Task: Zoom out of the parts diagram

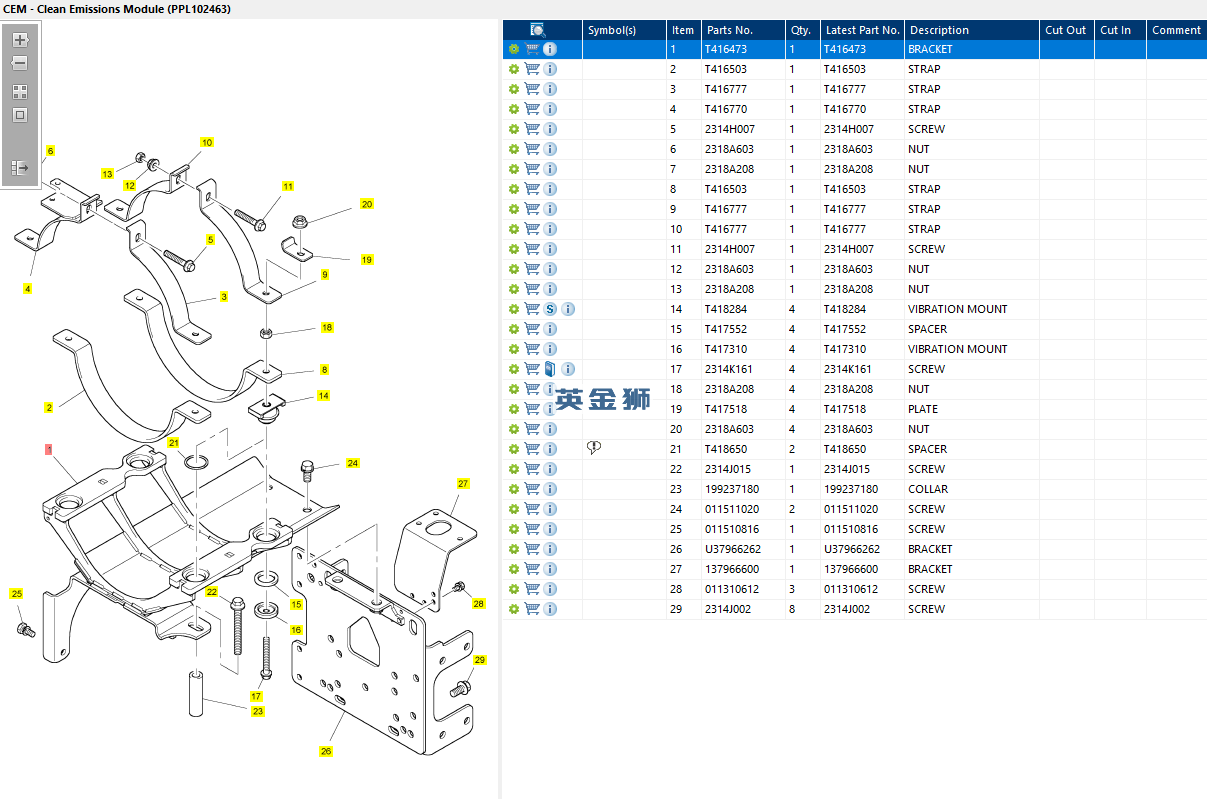Action: click(x=20, y=64)
